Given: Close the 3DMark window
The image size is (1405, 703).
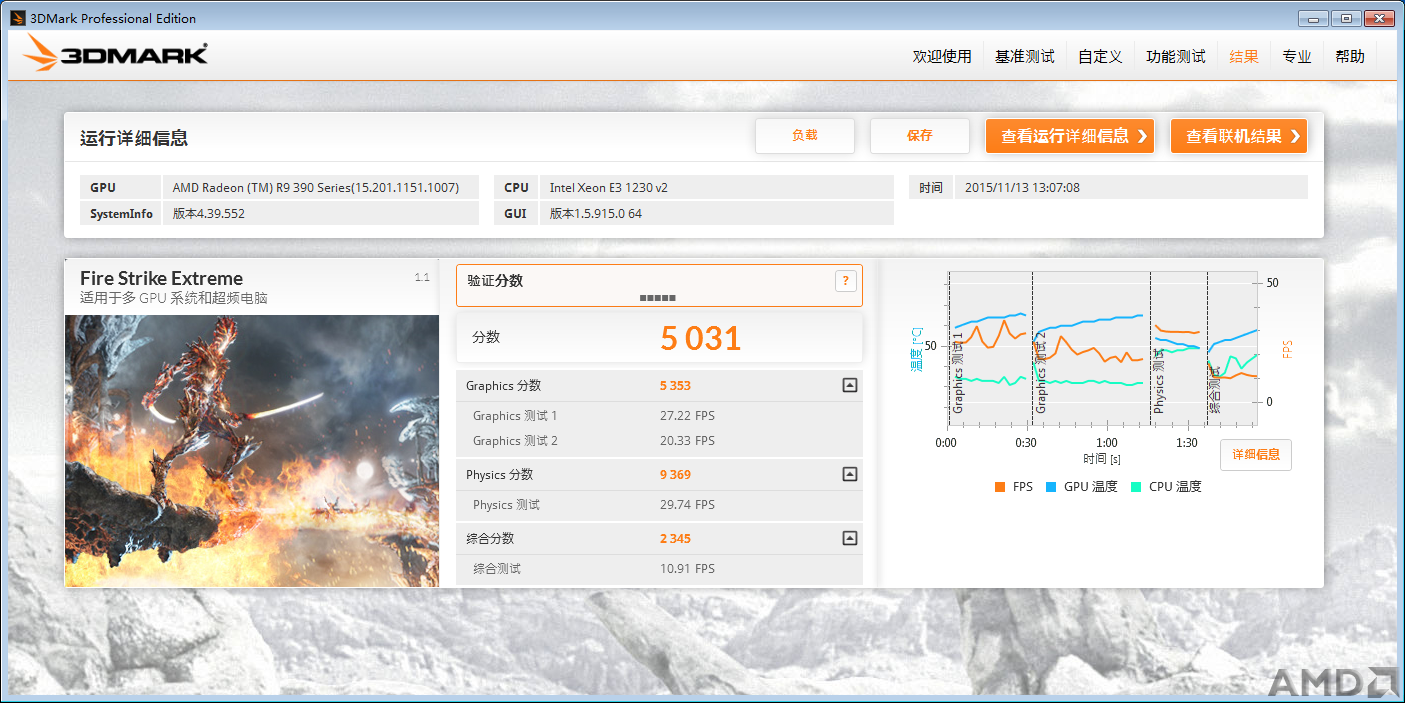Looking at the screenshot, I should click(1379, 18).
